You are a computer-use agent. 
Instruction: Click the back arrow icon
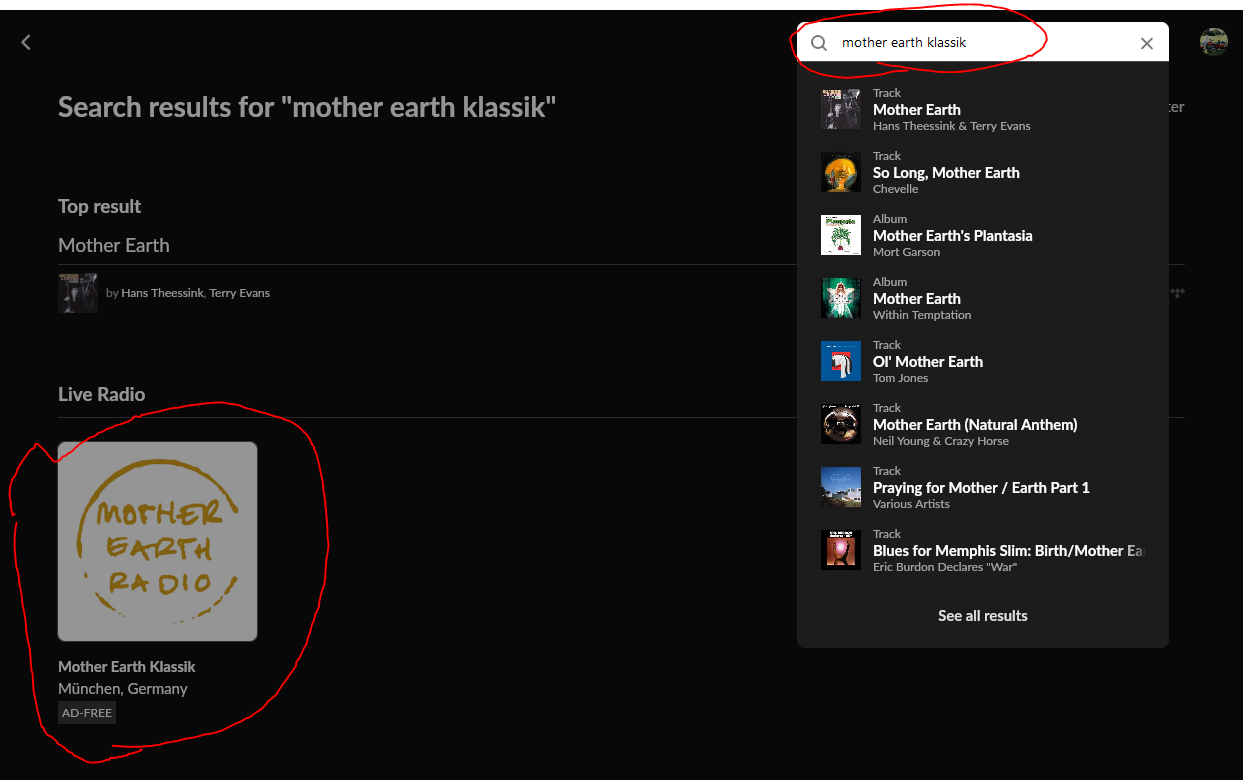(26, 42)
